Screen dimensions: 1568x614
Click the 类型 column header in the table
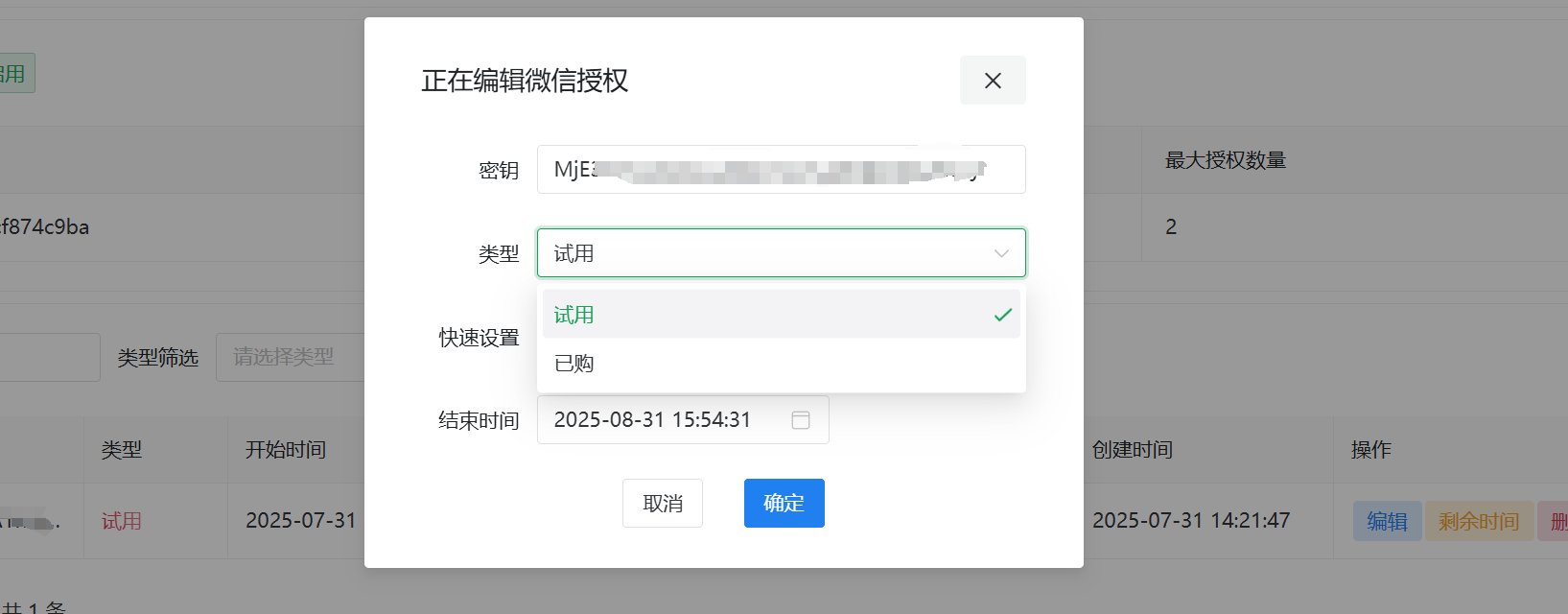[x=121, y=449]
